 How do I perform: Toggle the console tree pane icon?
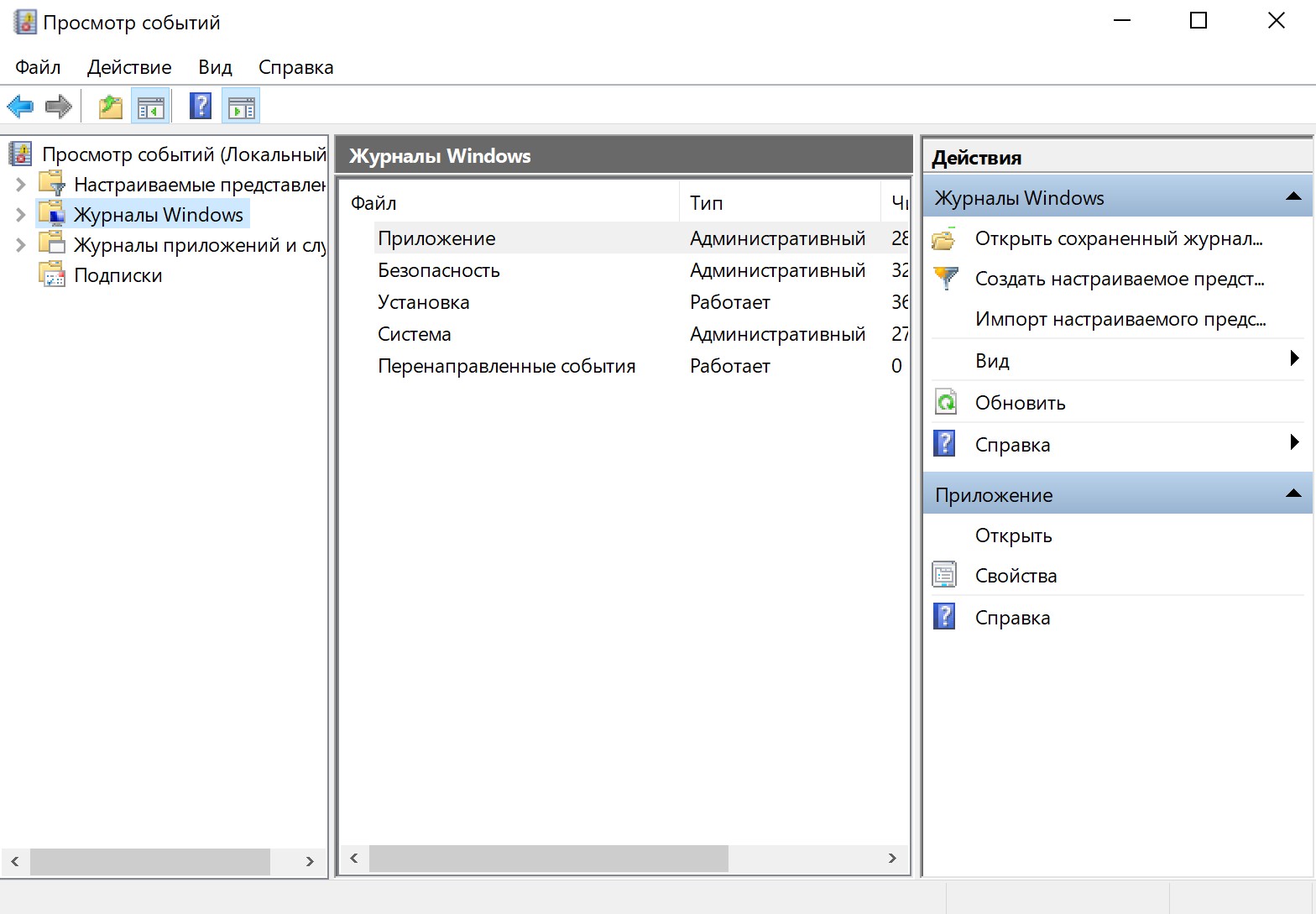(151, 107)
